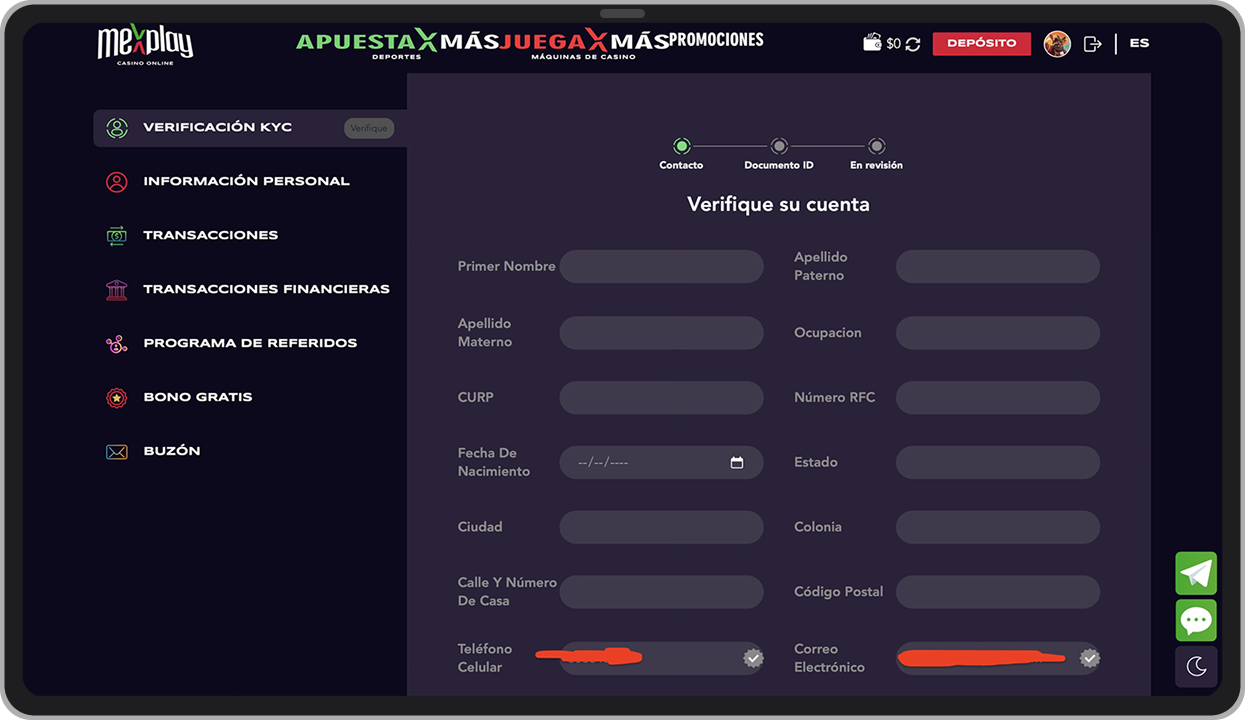Click the Verifique badge

(x=369, y=128)
